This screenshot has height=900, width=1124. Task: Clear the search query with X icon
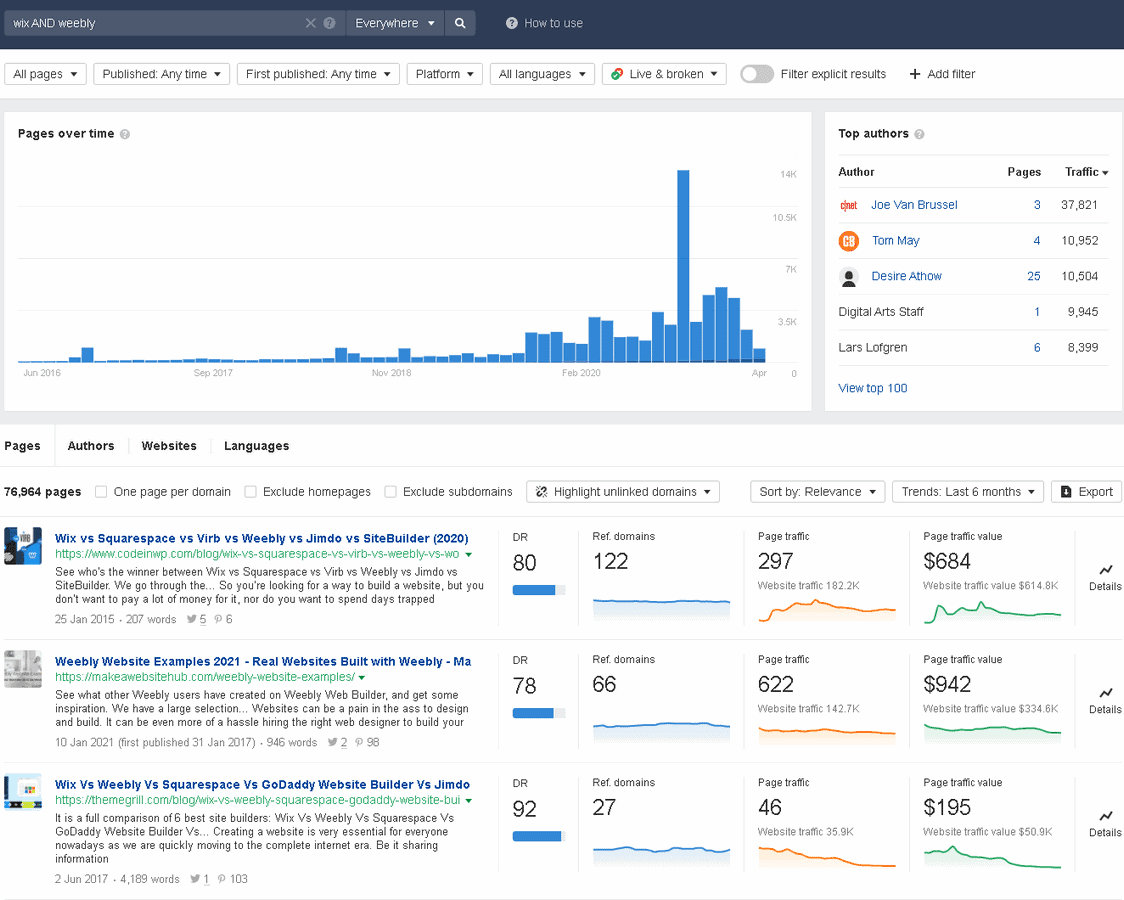[x=310, y=23]
